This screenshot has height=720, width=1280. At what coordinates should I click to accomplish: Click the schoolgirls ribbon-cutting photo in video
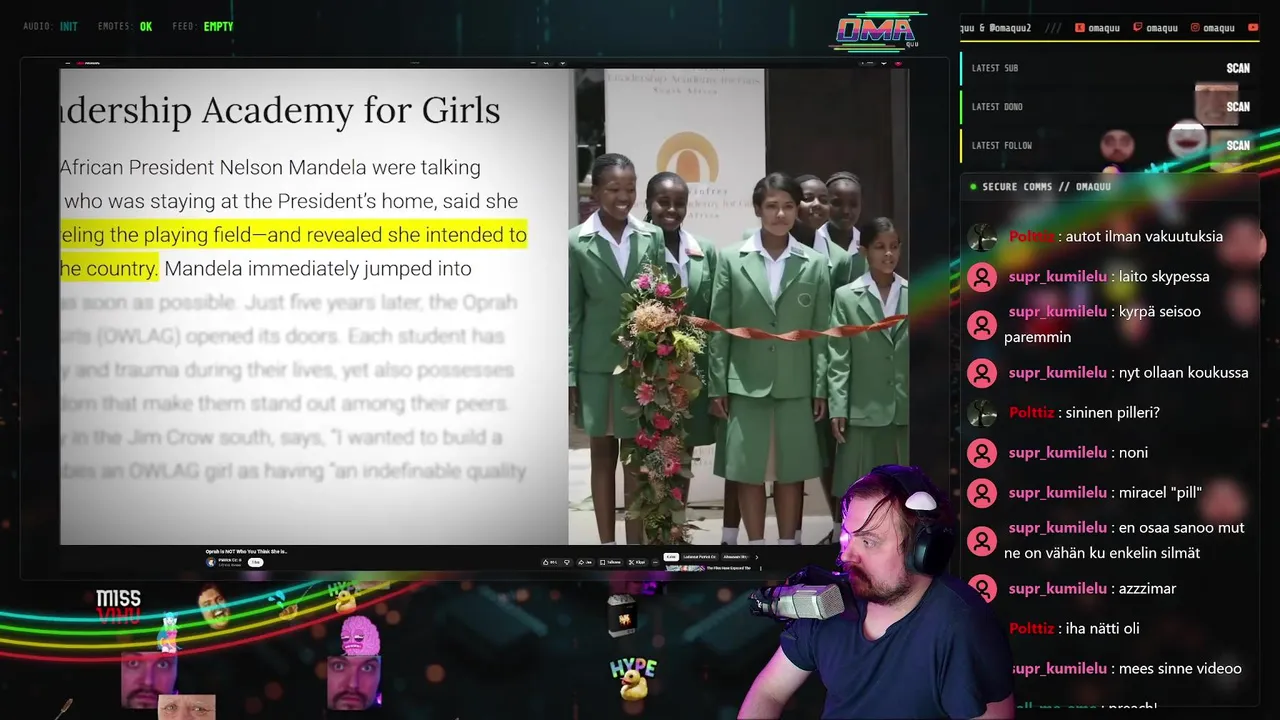[x=738, y=306]
